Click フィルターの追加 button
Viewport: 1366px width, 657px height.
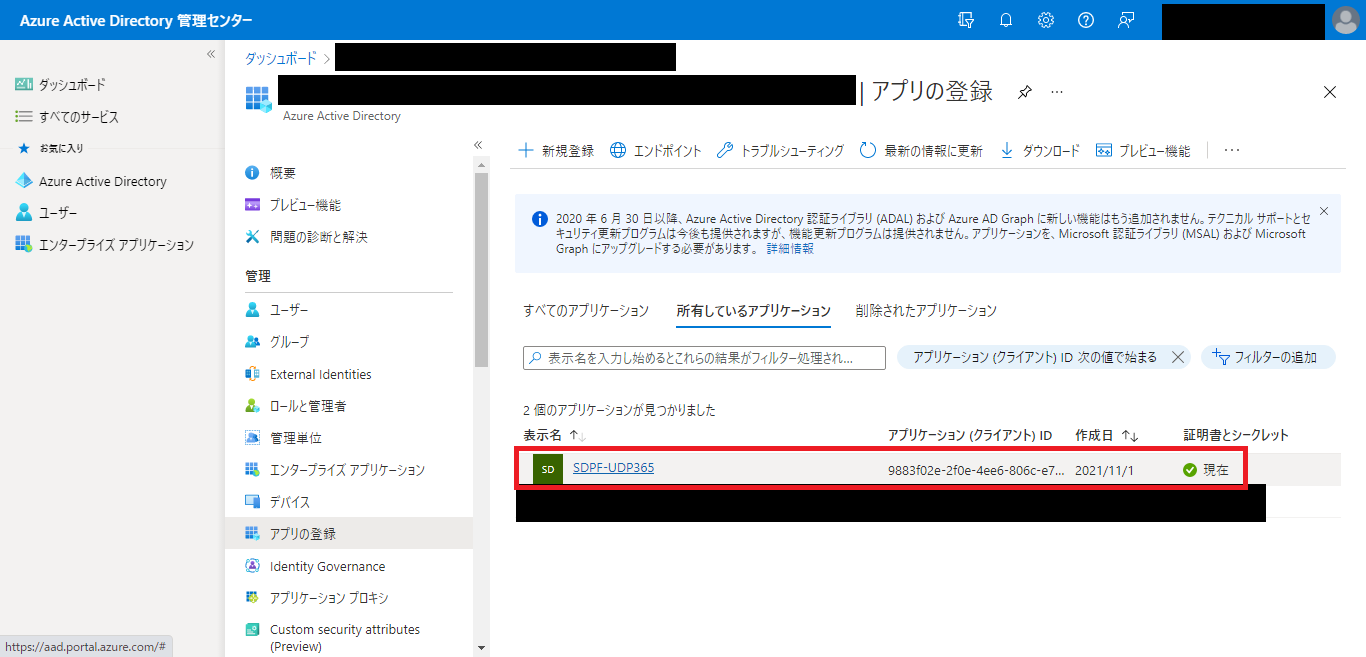pyautogui.click(x=1268, y=357)
